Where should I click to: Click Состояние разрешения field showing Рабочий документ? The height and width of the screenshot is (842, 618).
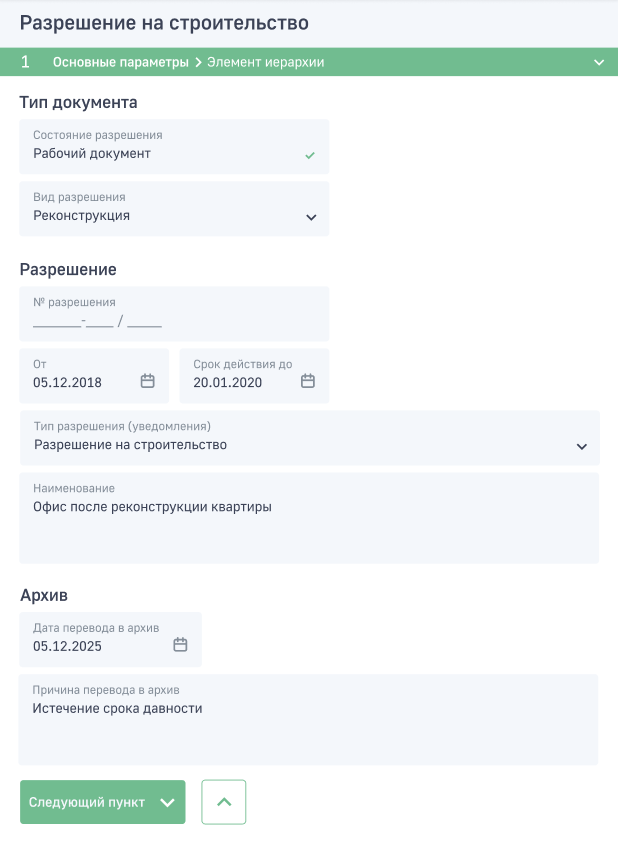point(174,147)
